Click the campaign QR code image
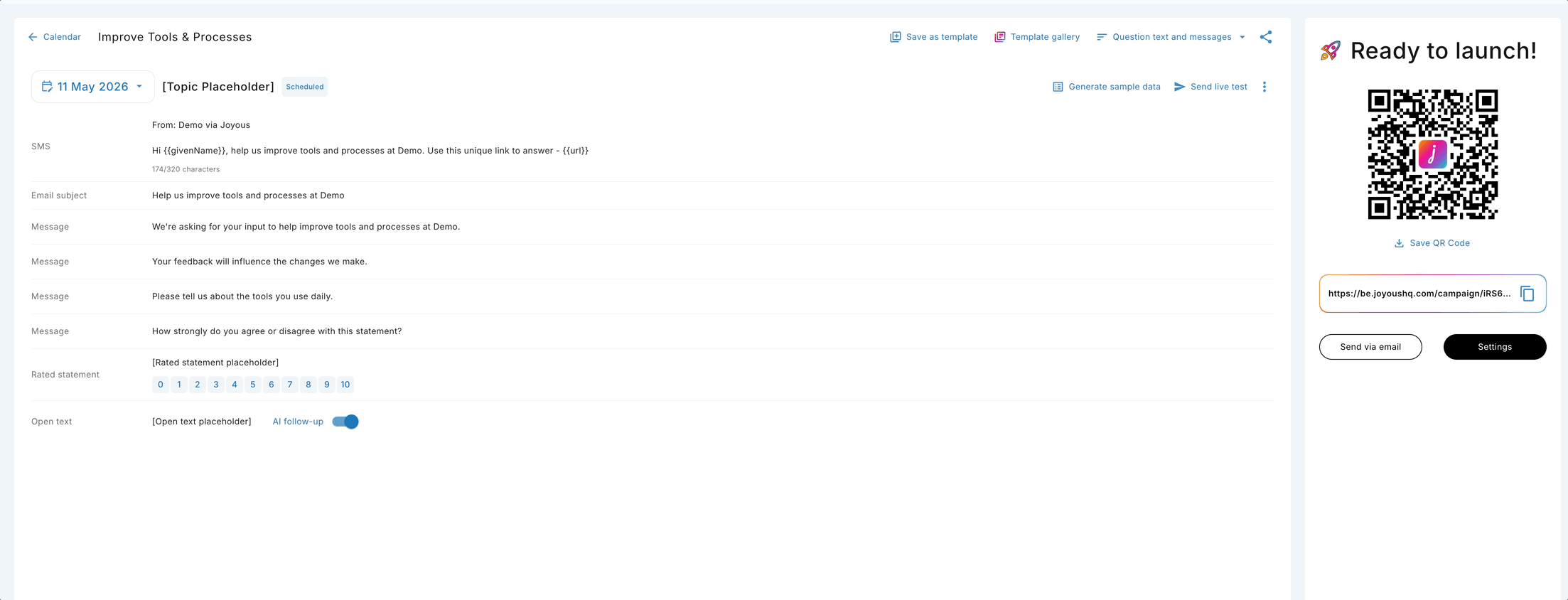This screenshot has width=1568, height=600. [1433, 154]
